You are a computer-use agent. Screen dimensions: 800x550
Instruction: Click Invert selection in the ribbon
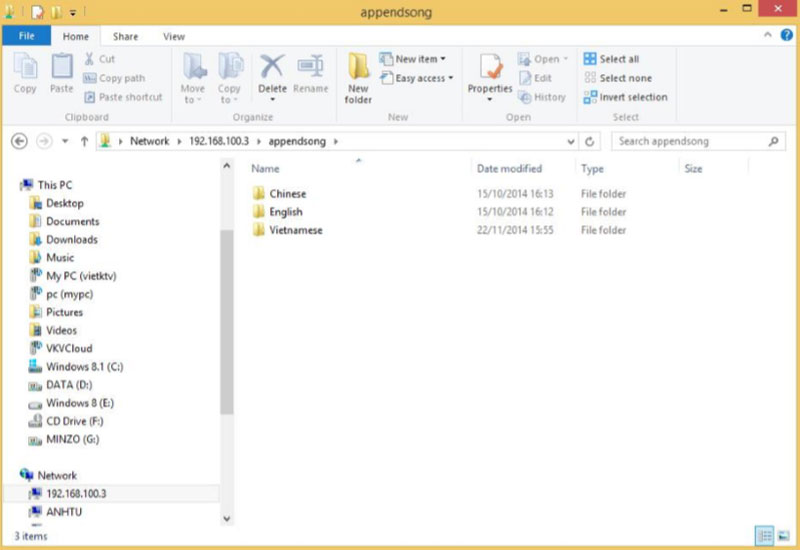[626, 97]
